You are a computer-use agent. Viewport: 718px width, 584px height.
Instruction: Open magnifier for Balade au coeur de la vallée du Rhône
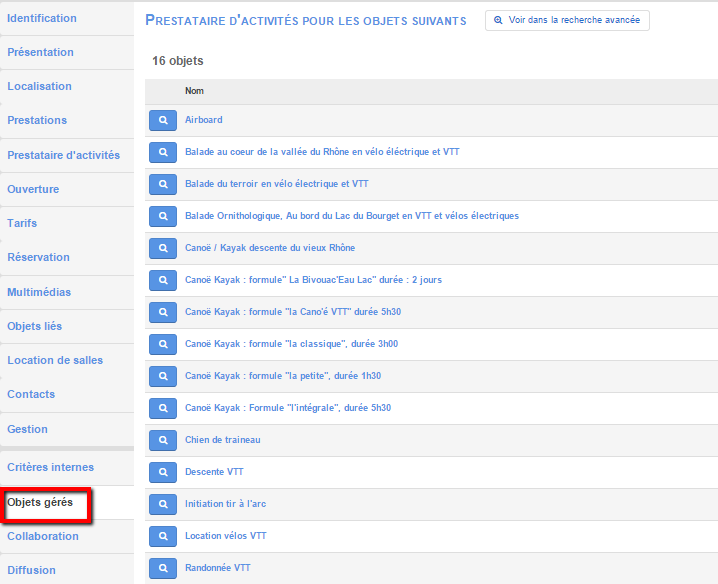[x=163, y=152]
